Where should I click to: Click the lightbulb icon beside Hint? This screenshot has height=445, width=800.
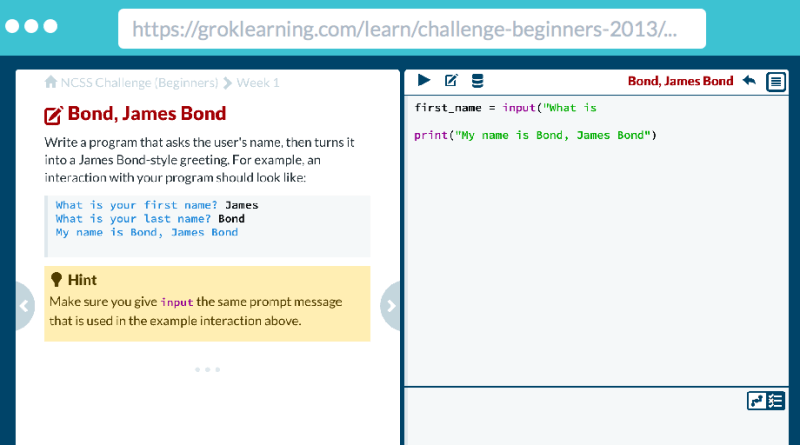click(x=57, y=280)
